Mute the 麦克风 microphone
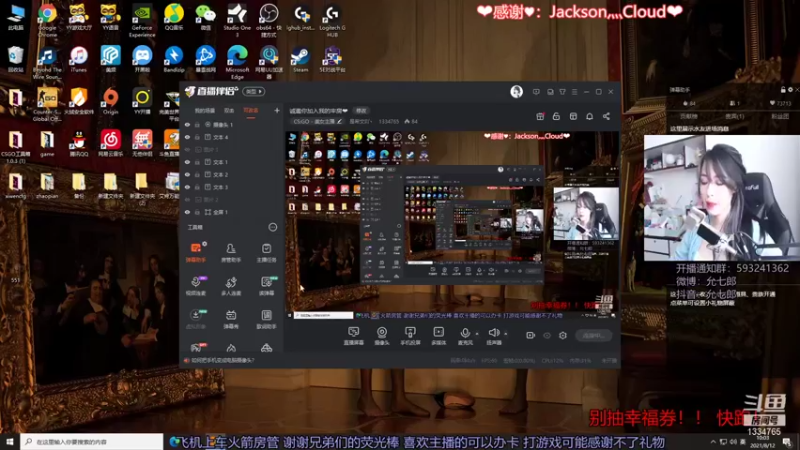 point(465,336)
